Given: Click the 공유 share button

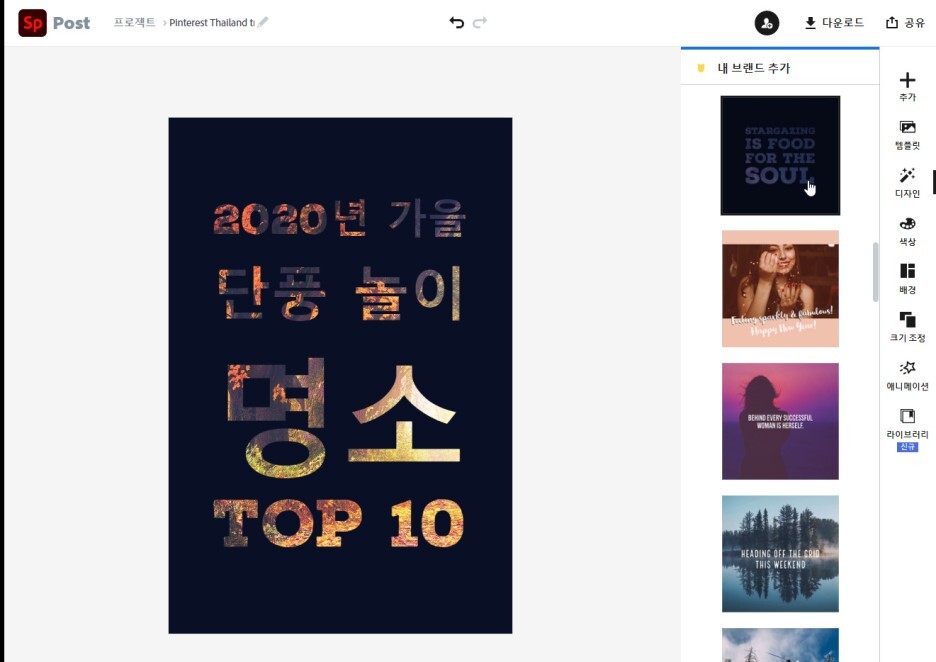Looking at the screenshot, I should pos(906,23).
